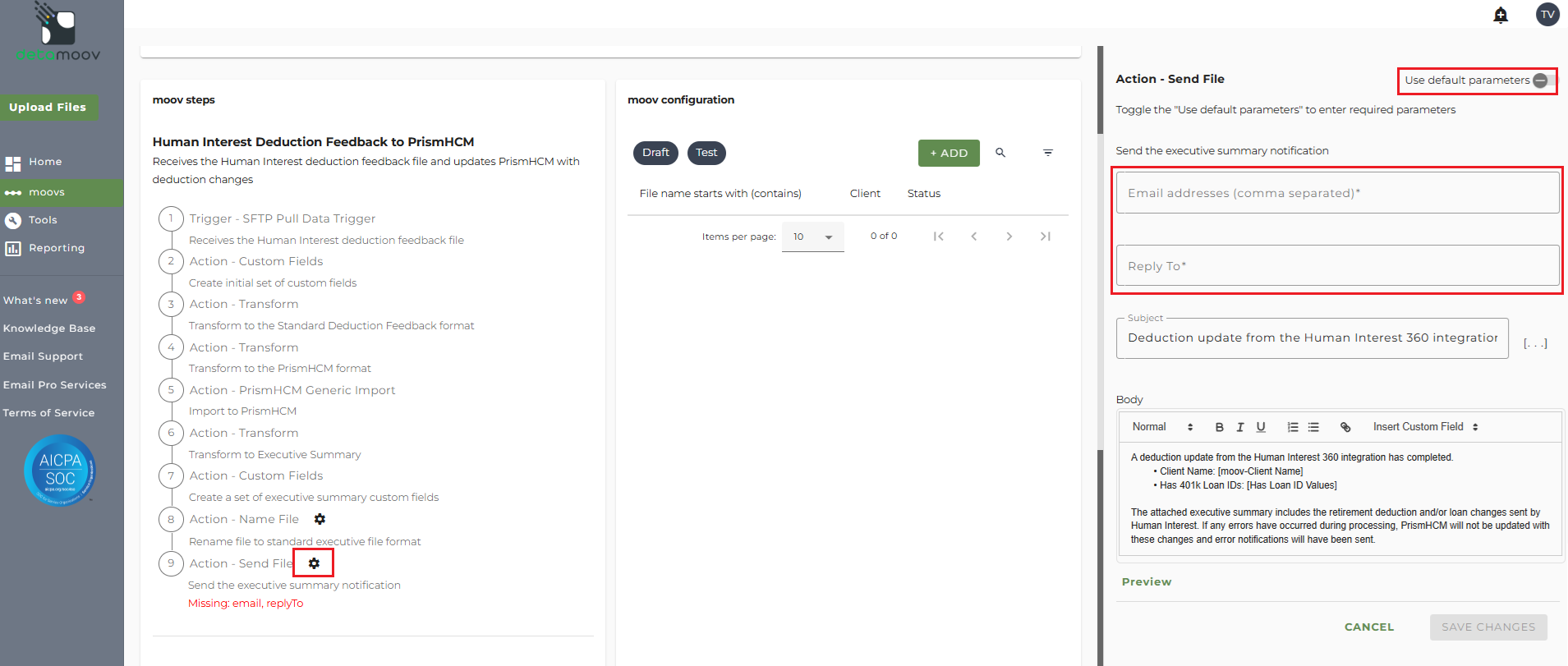
Task: Open the TV user avatar menu
Action: (1547, 14)
